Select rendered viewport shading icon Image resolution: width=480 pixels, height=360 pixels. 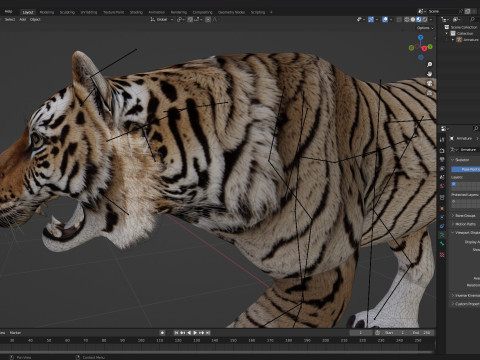tap(425, 20)
